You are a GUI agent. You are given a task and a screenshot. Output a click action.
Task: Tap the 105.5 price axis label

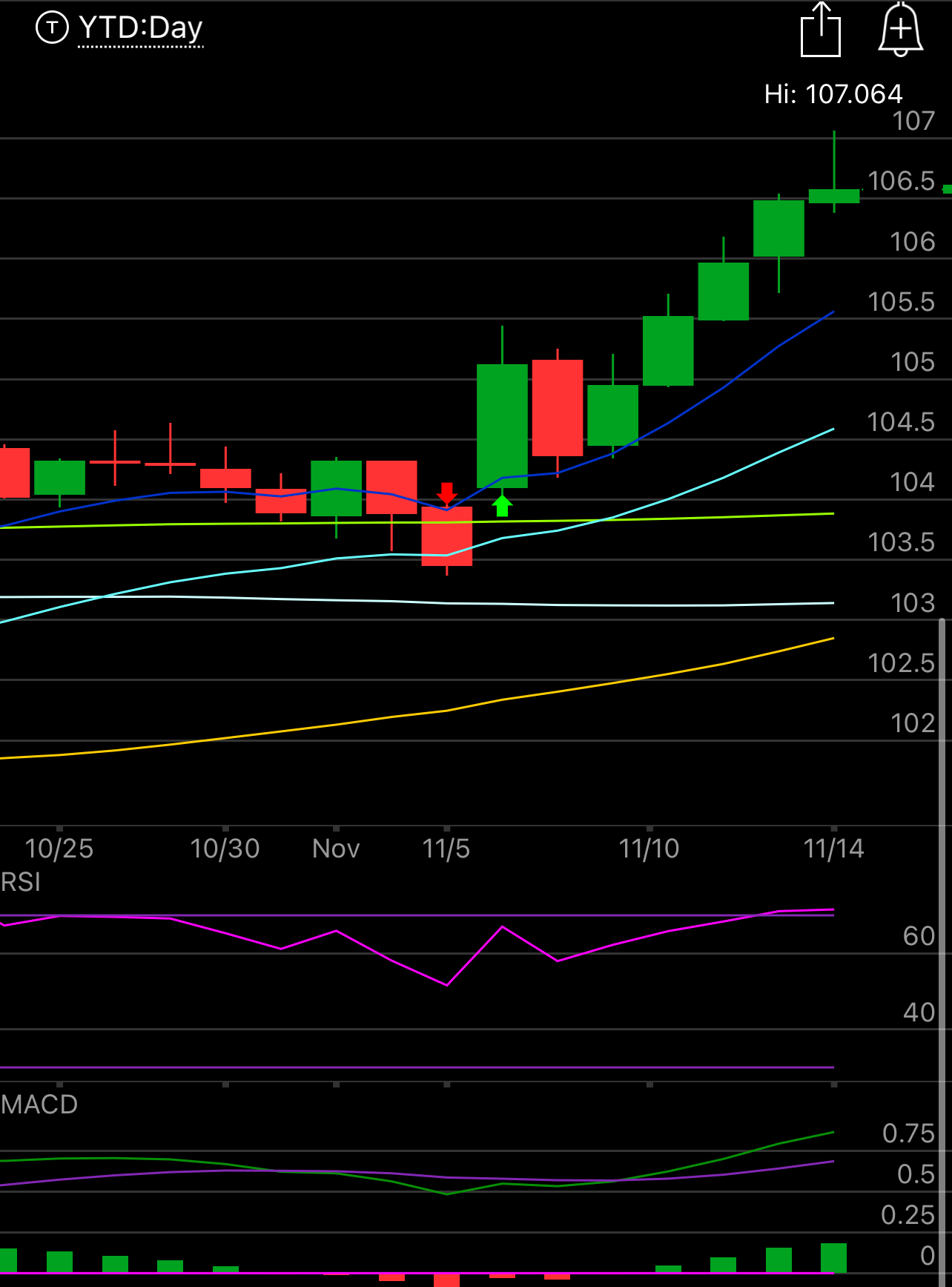click(x=902, y=302)
